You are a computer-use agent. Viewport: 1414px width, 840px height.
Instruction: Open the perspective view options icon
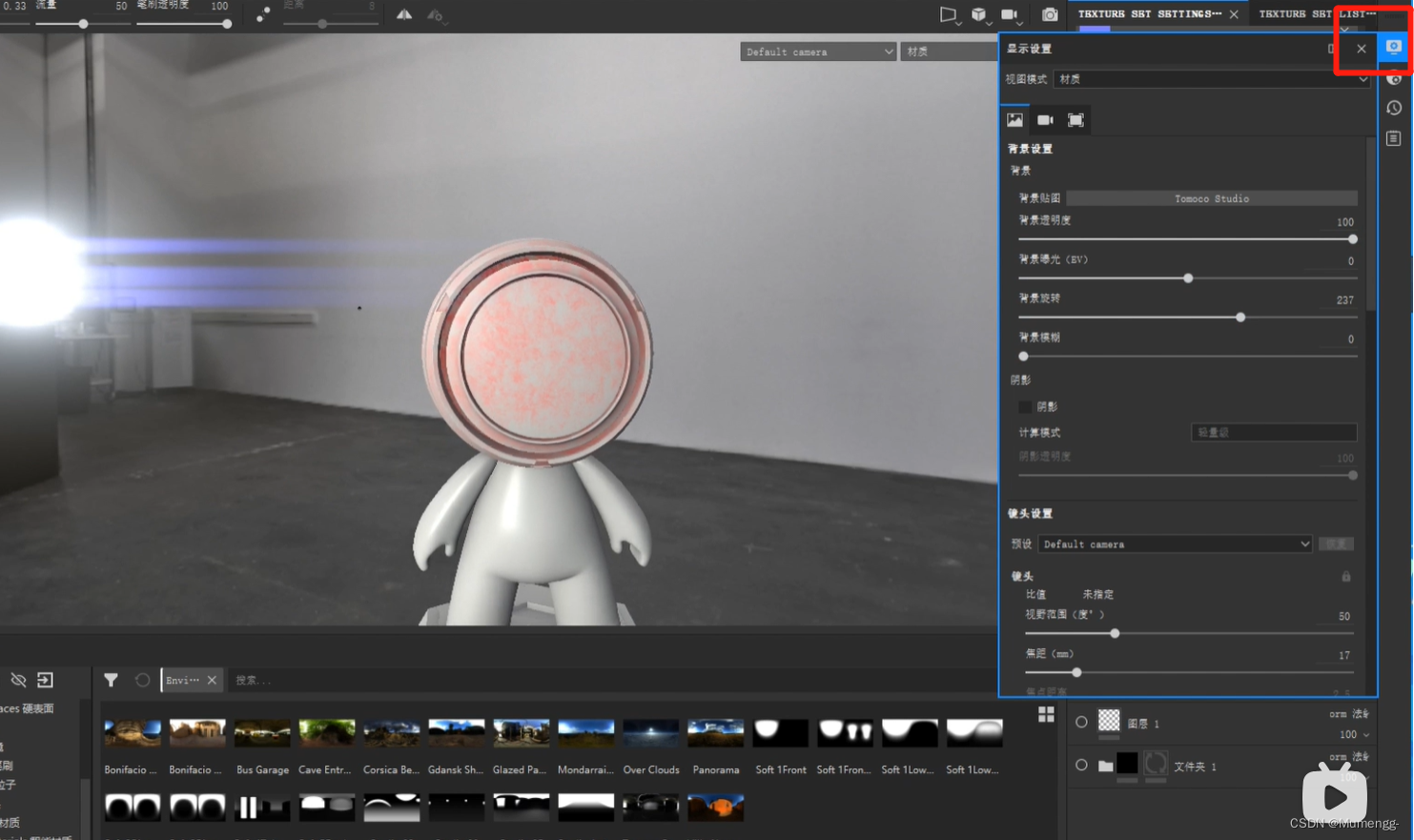[x=949, y=14]
